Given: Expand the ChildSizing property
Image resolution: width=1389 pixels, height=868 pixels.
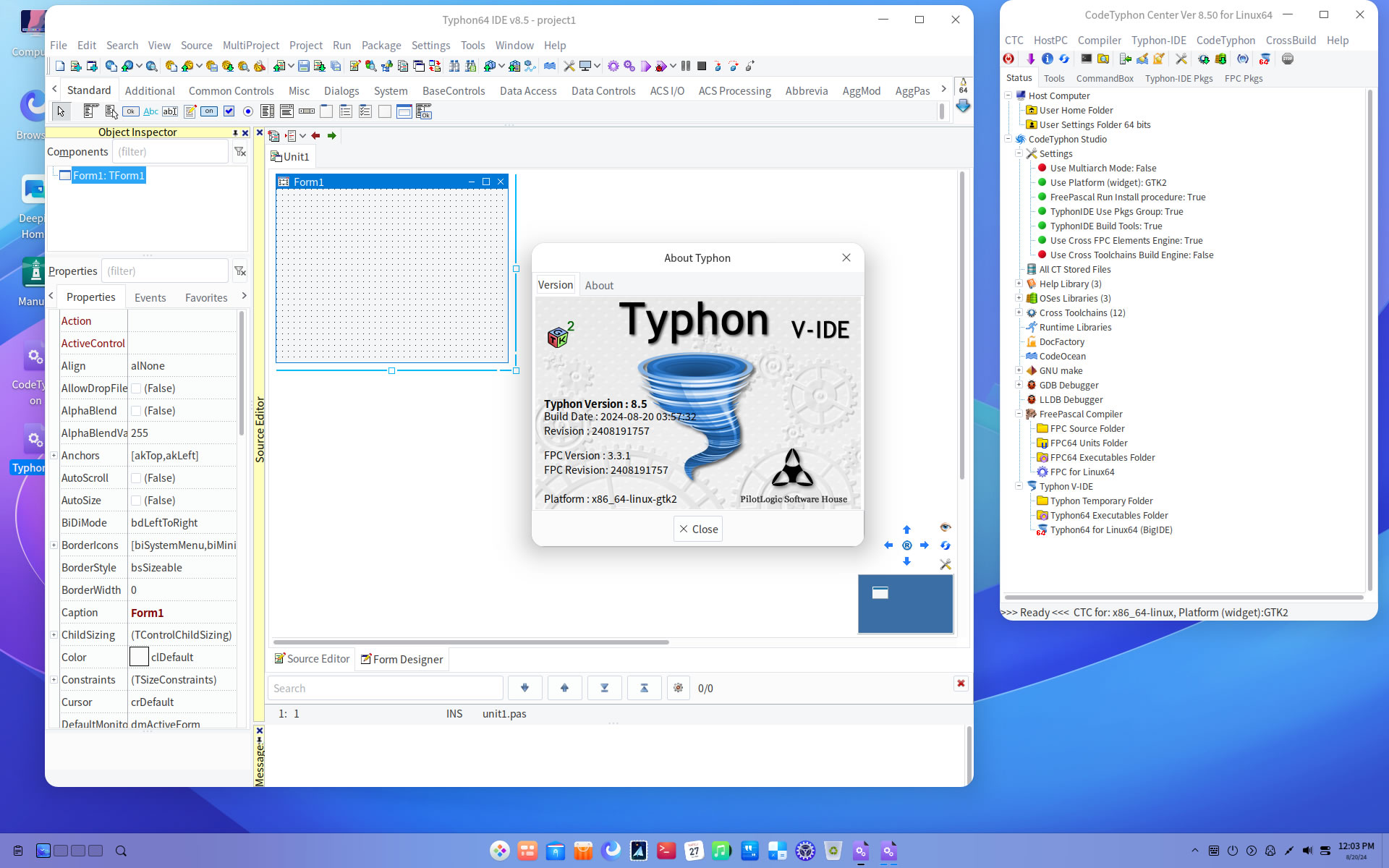Looking at the screenshot, I should 54,635.
